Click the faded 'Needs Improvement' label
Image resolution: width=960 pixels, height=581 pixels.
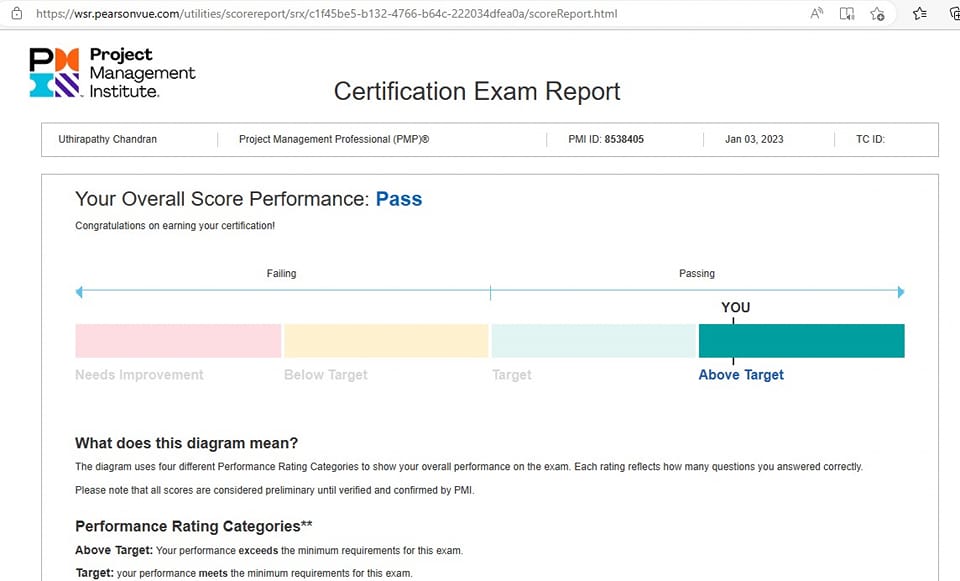point(139,375)
